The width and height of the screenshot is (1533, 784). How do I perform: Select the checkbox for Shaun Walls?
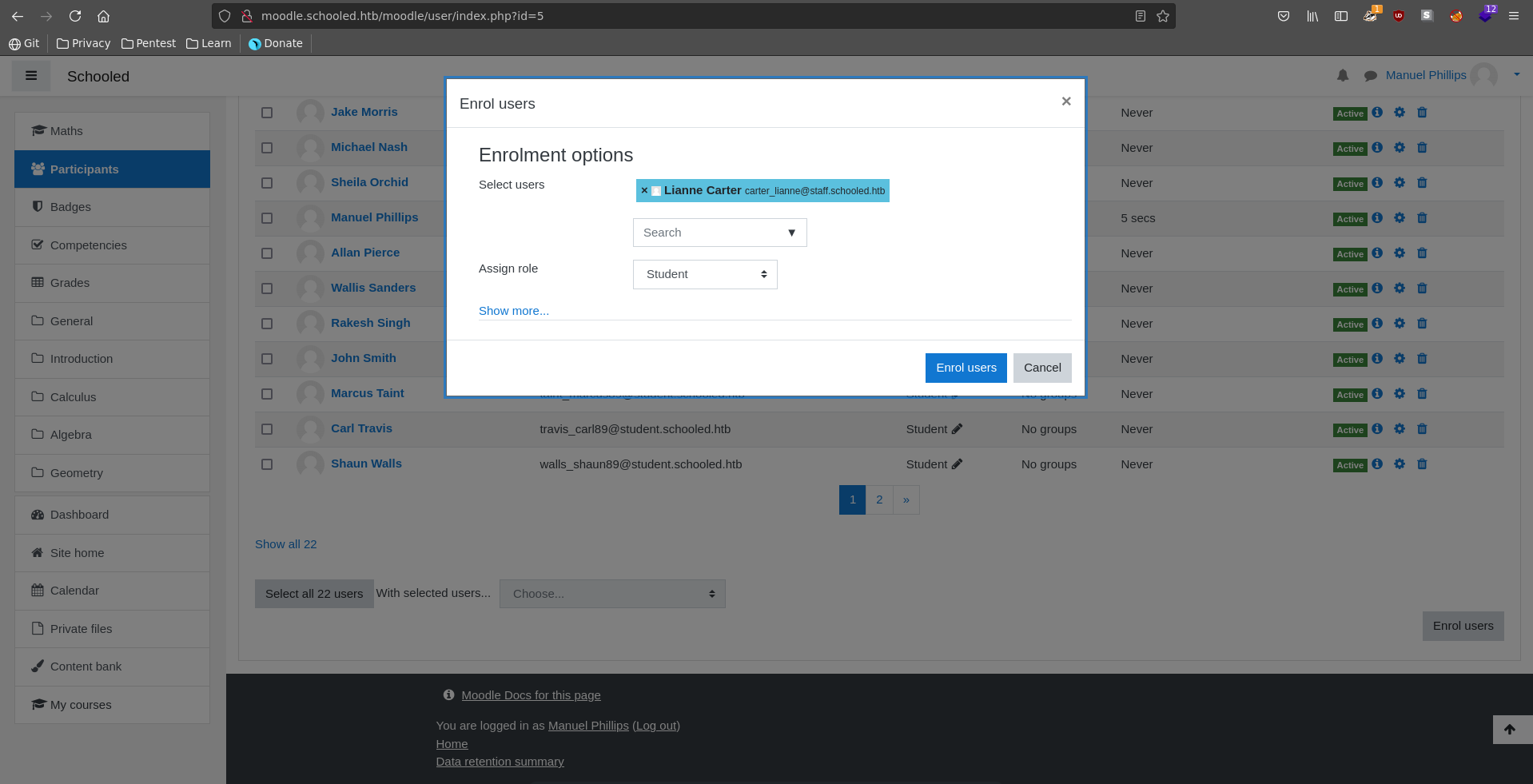(x=267, y=464)
